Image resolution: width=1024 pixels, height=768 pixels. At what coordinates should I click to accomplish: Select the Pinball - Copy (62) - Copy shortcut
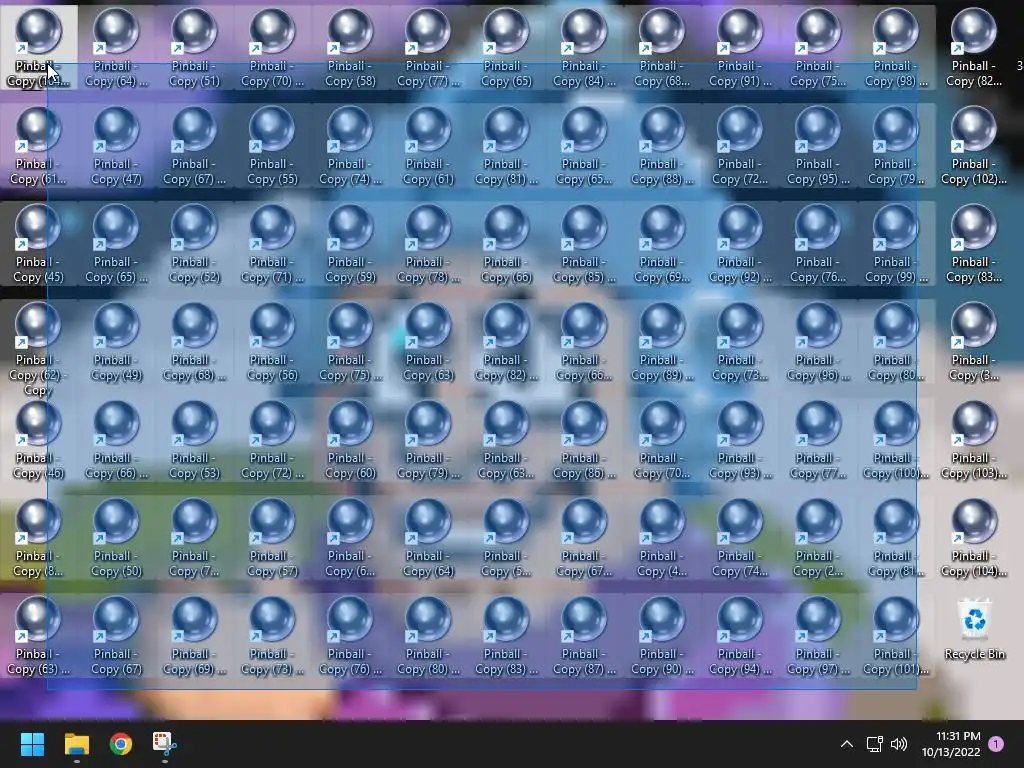(x=38, y=349)
